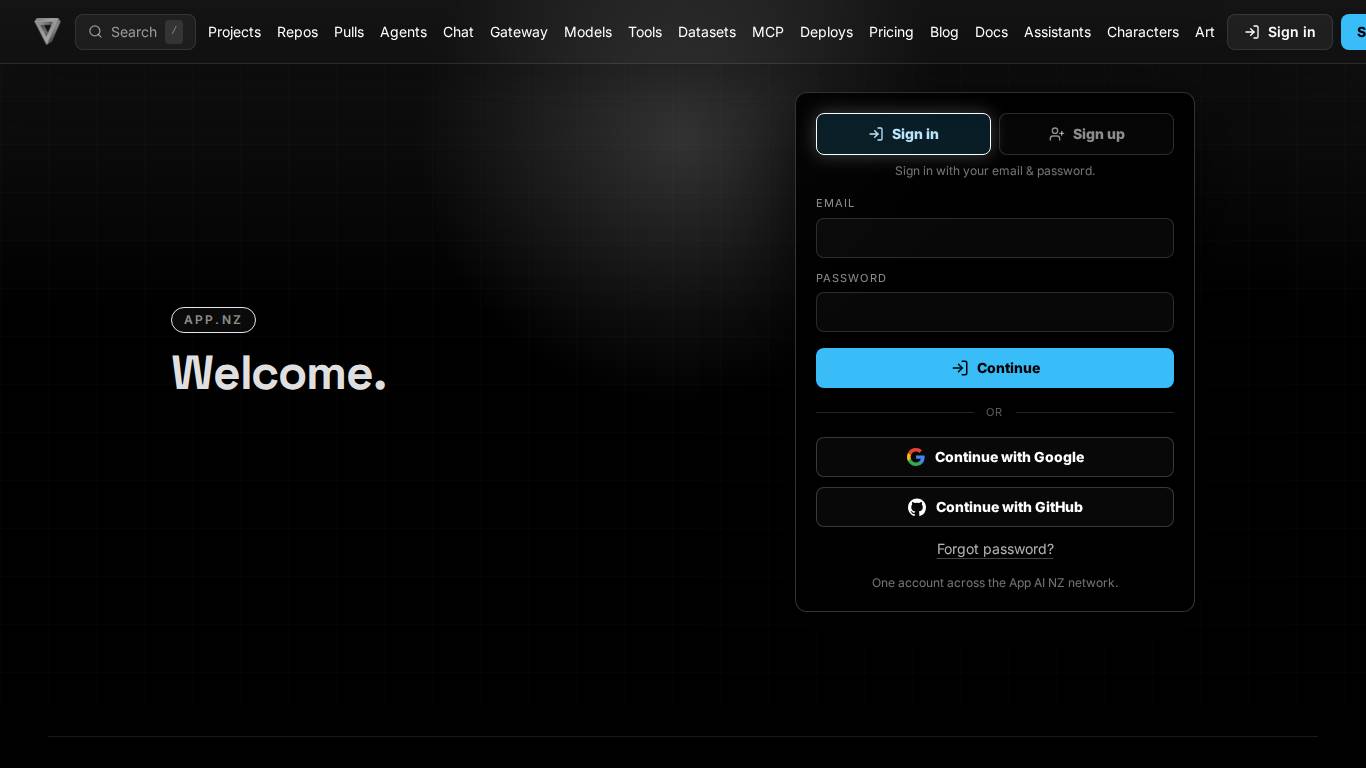Click the OR divider label
Viewport: 1366px width, 768px height.
[x=994, y=412]
